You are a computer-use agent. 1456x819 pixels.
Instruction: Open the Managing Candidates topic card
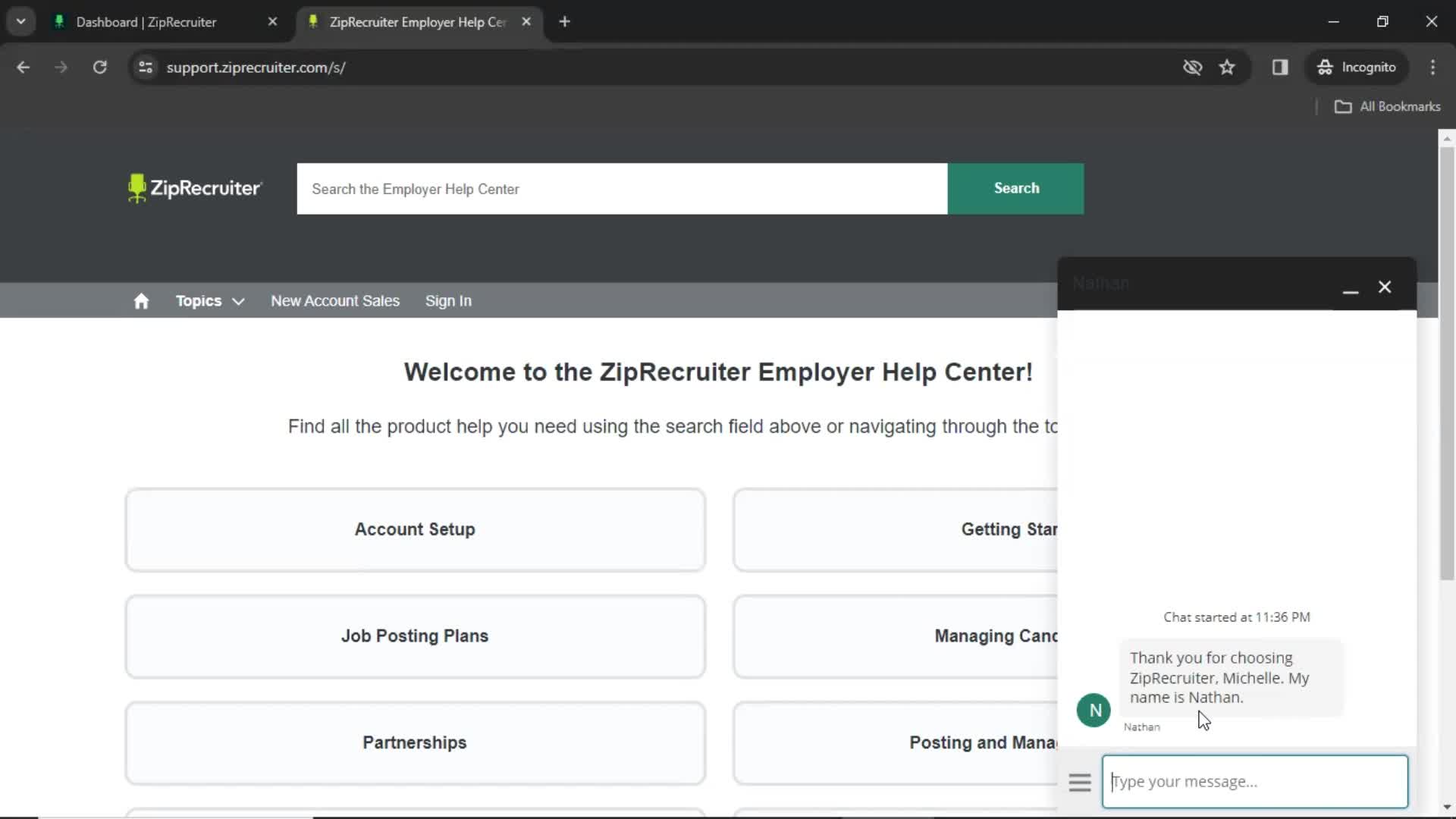click(x=896, y=636)
